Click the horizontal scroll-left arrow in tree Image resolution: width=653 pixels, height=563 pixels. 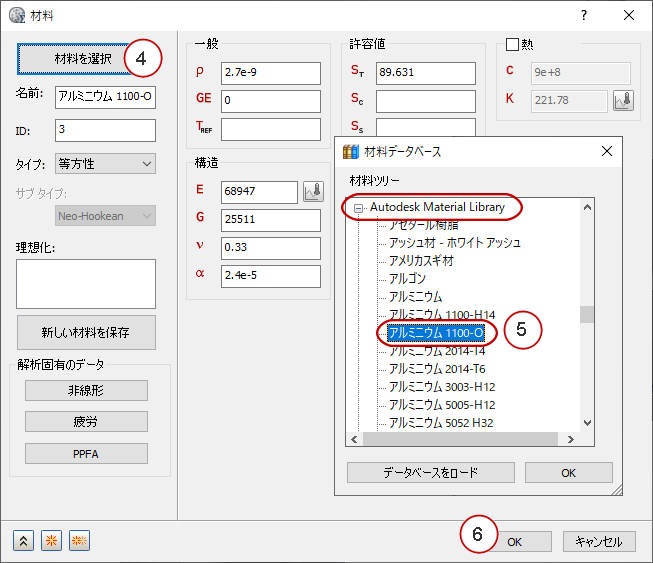[x=354, y=439]
